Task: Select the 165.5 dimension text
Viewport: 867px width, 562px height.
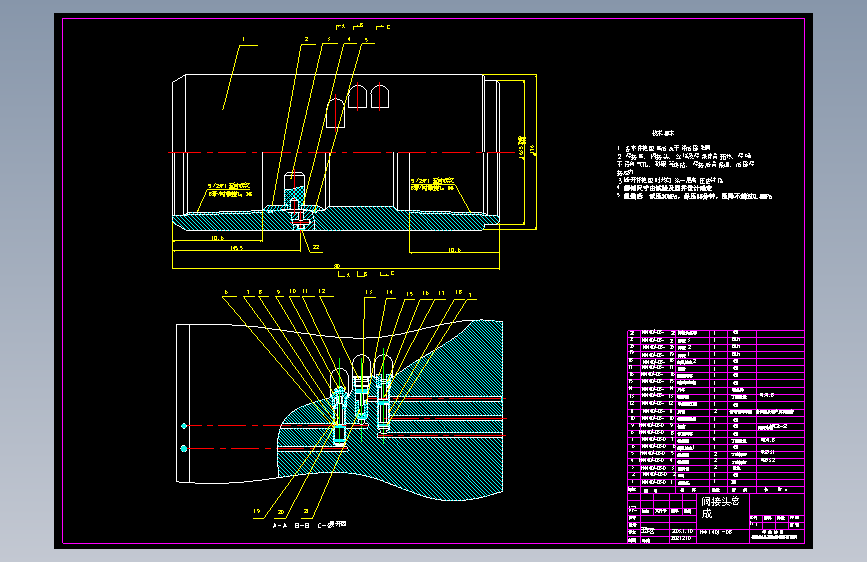Action: [x=237, y=248]
